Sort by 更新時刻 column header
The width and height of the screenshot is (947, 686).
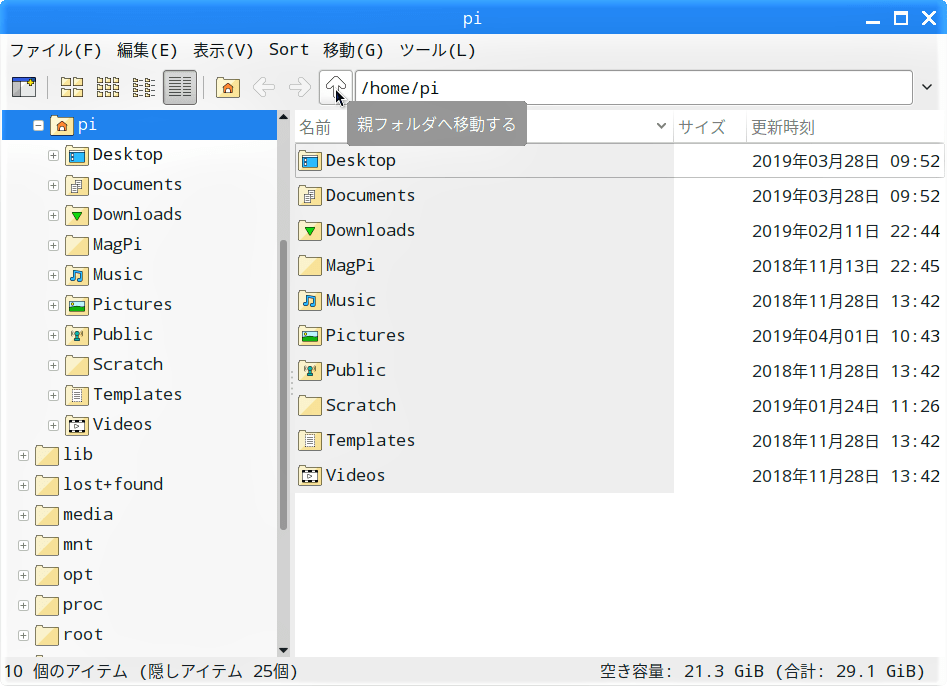845,127
